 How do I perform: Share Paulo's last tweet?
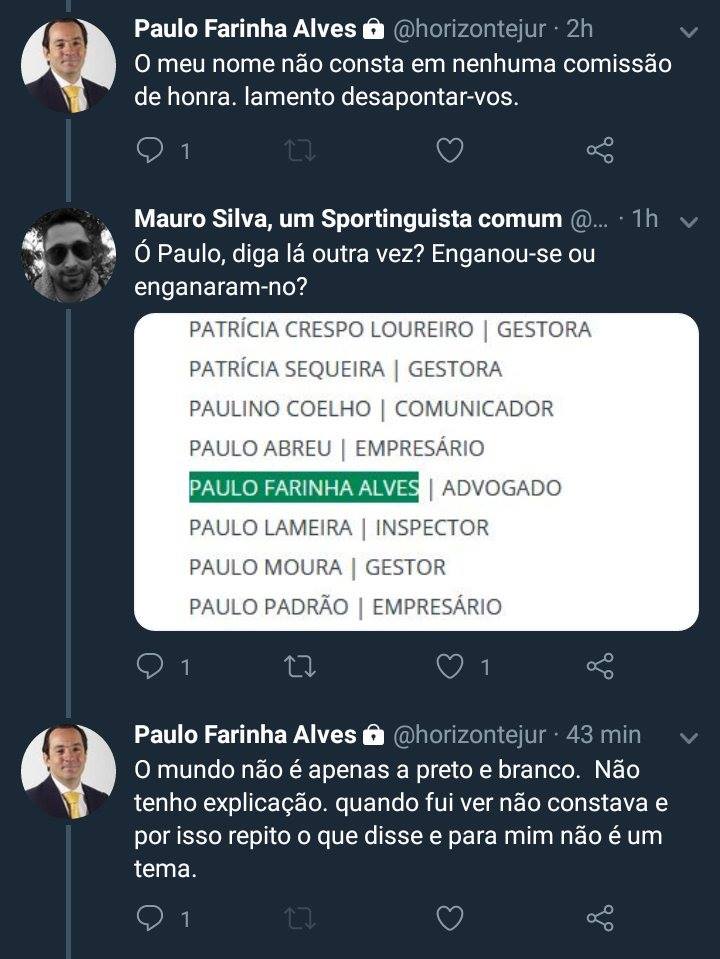click(600, 918)
